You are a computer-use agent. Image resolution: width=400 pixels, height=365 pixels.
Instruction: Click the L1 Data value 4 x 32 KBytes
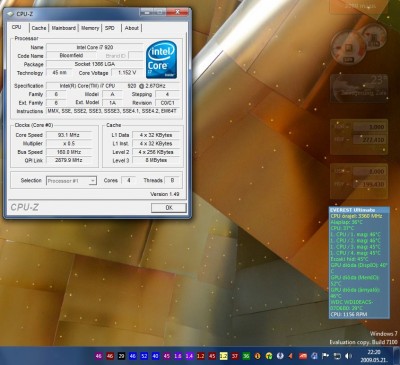click(x=156, y=135)
